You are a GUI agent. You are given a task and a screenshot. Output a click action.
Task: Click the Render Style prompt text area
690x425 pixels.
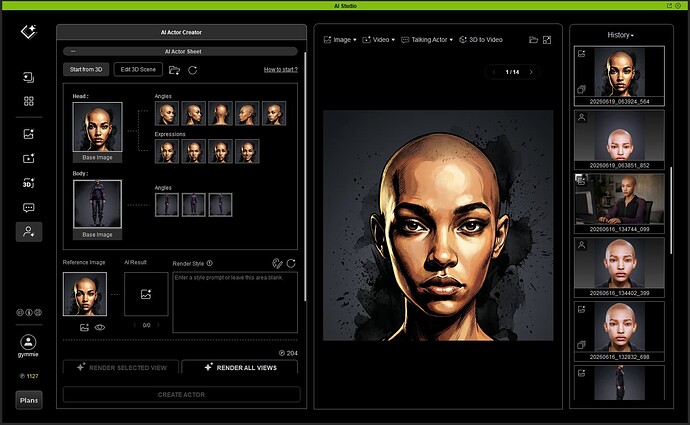pyautogui.click(x=235, y=302)
